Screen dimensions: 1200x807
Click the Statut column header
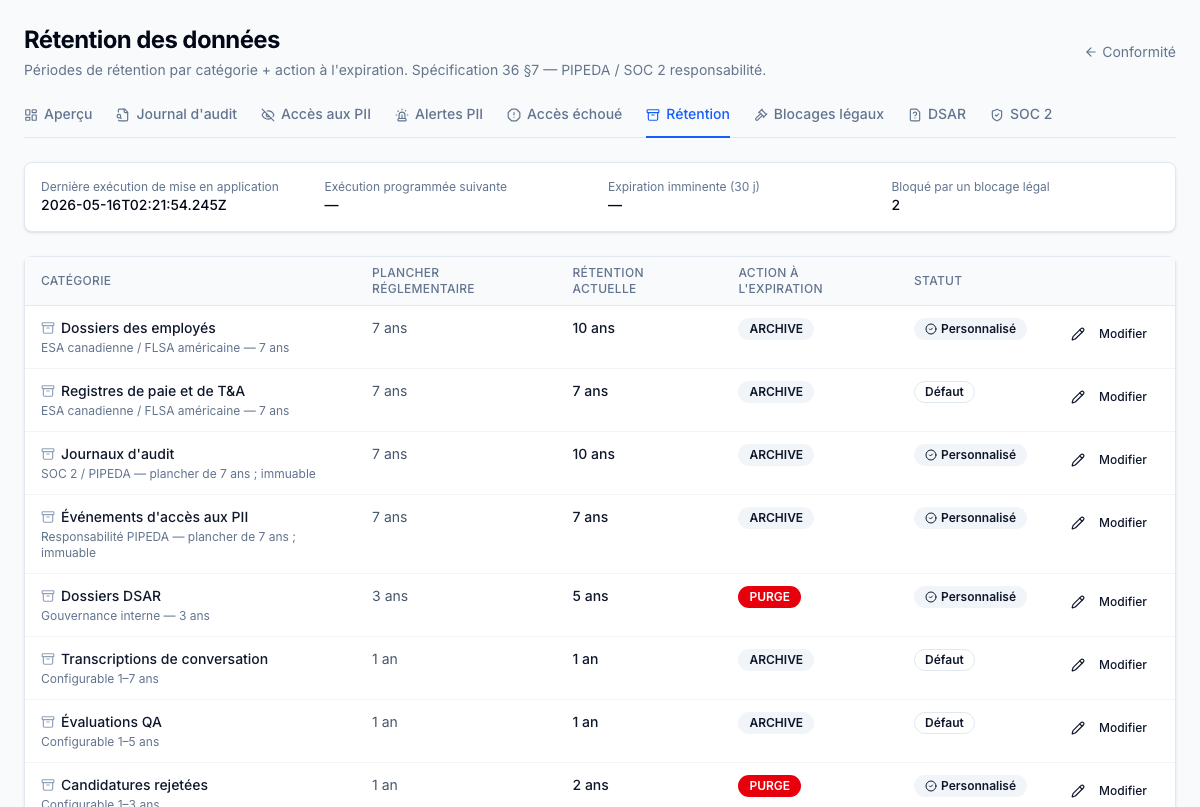938,281
